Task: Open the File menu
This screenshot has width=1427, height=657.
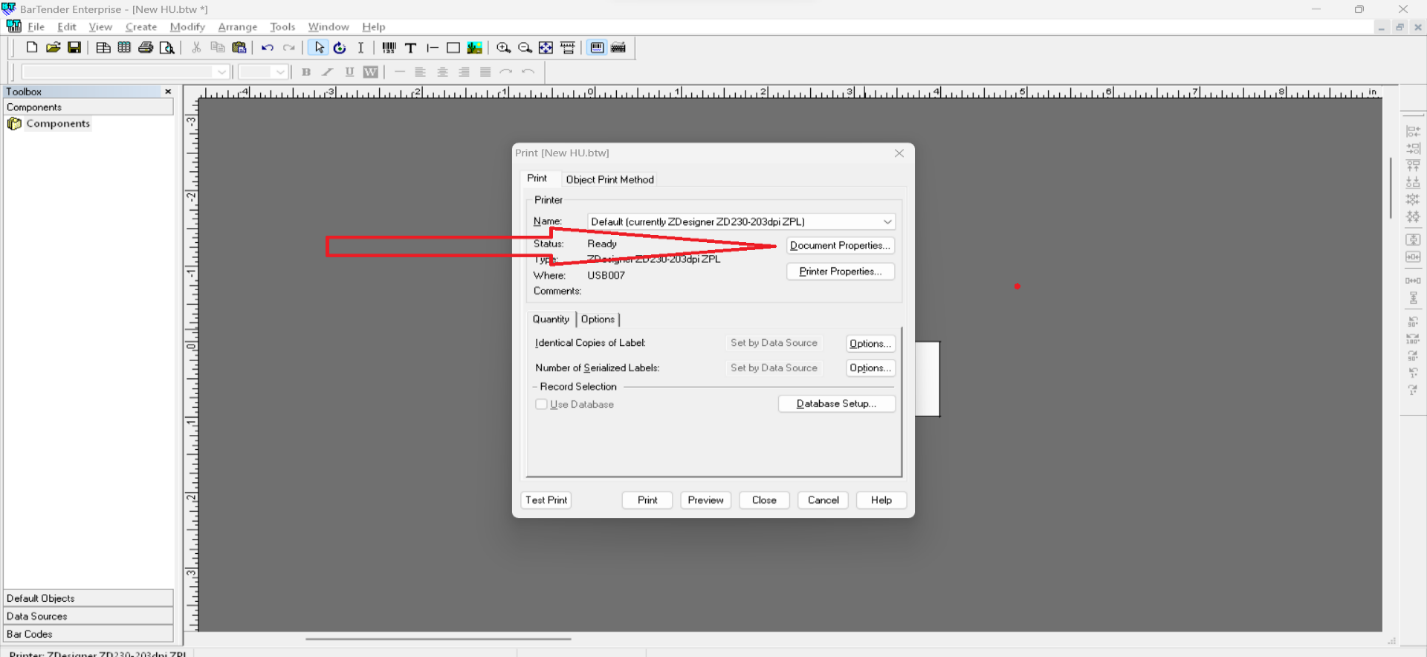Action: click(x=36, y=27)
